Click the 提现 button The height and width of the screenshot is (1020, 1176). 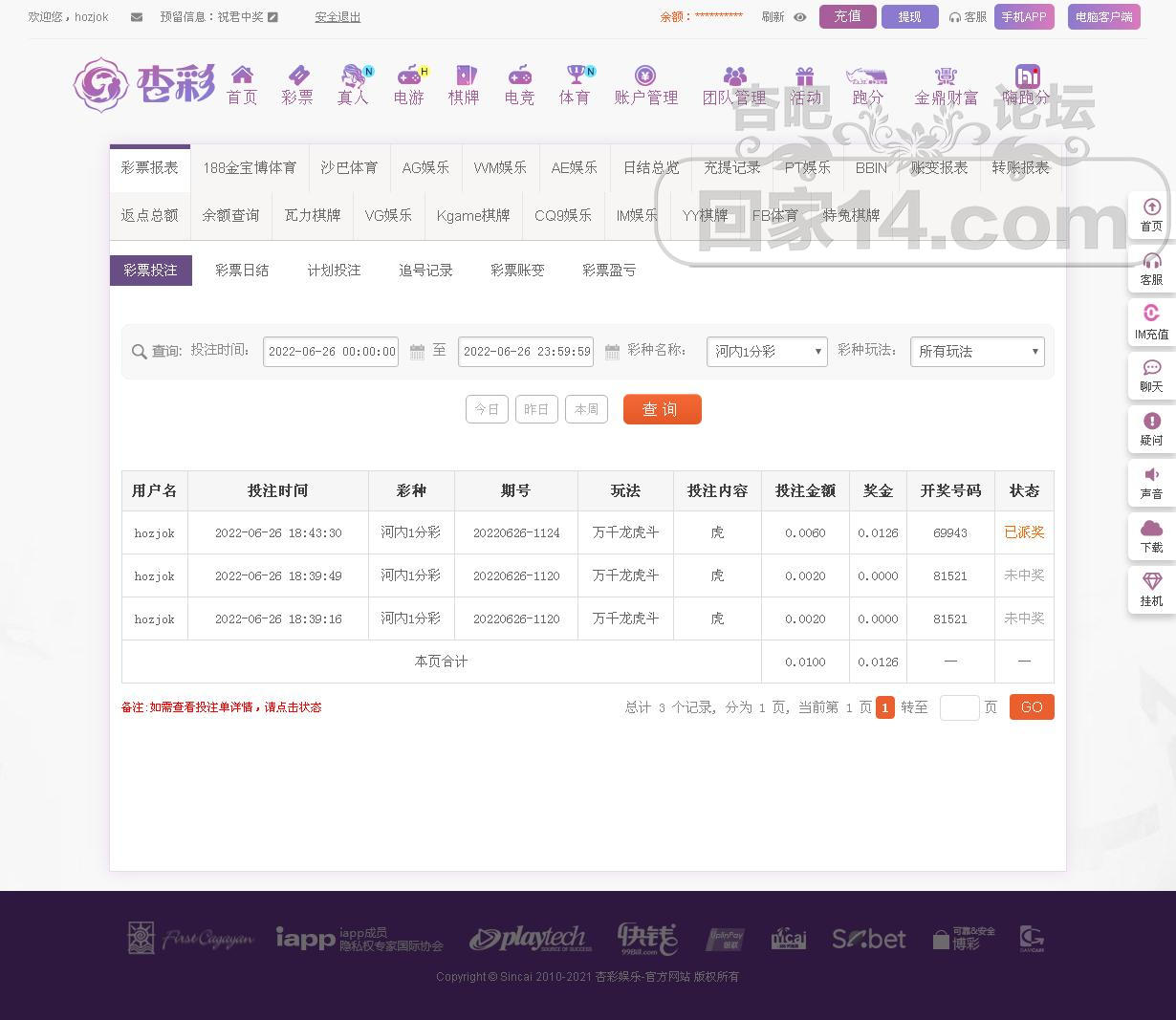coord(910,16)
